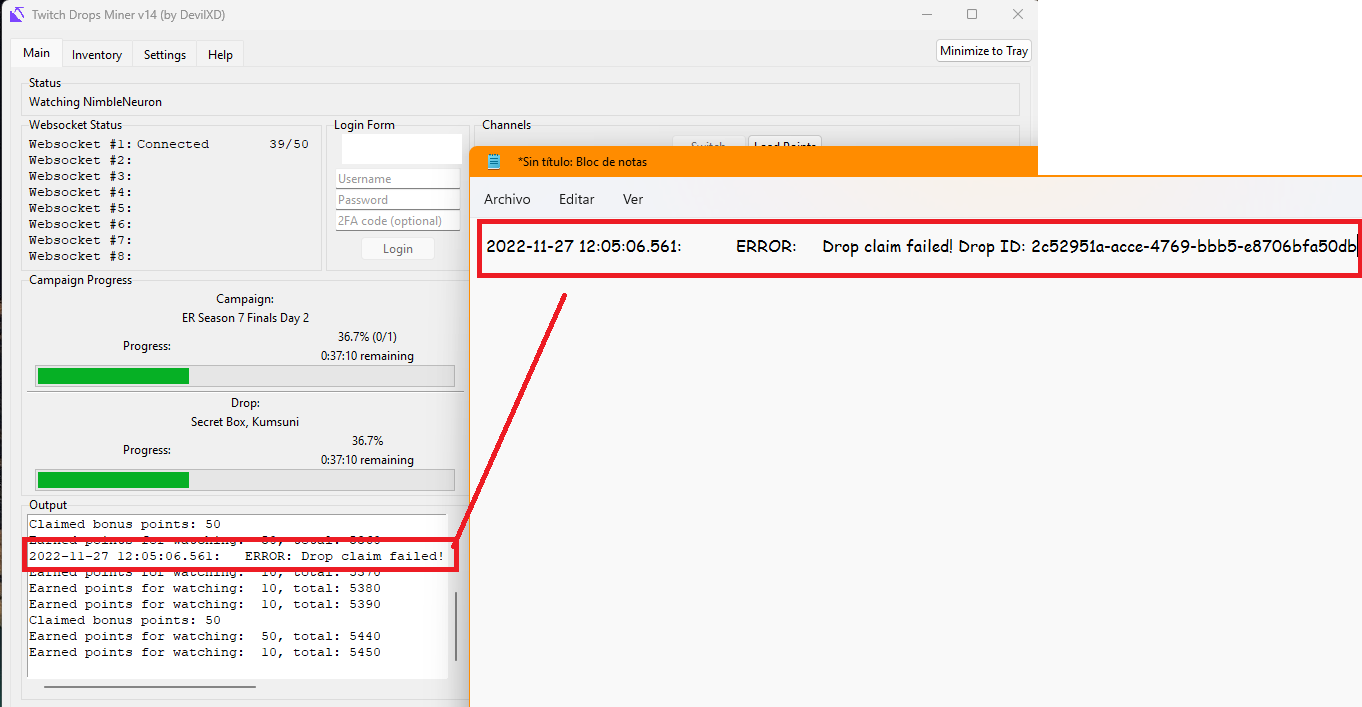Click the Password input field
The height and width of the screenshot is (707, 1362).
(x=397, y=199)
